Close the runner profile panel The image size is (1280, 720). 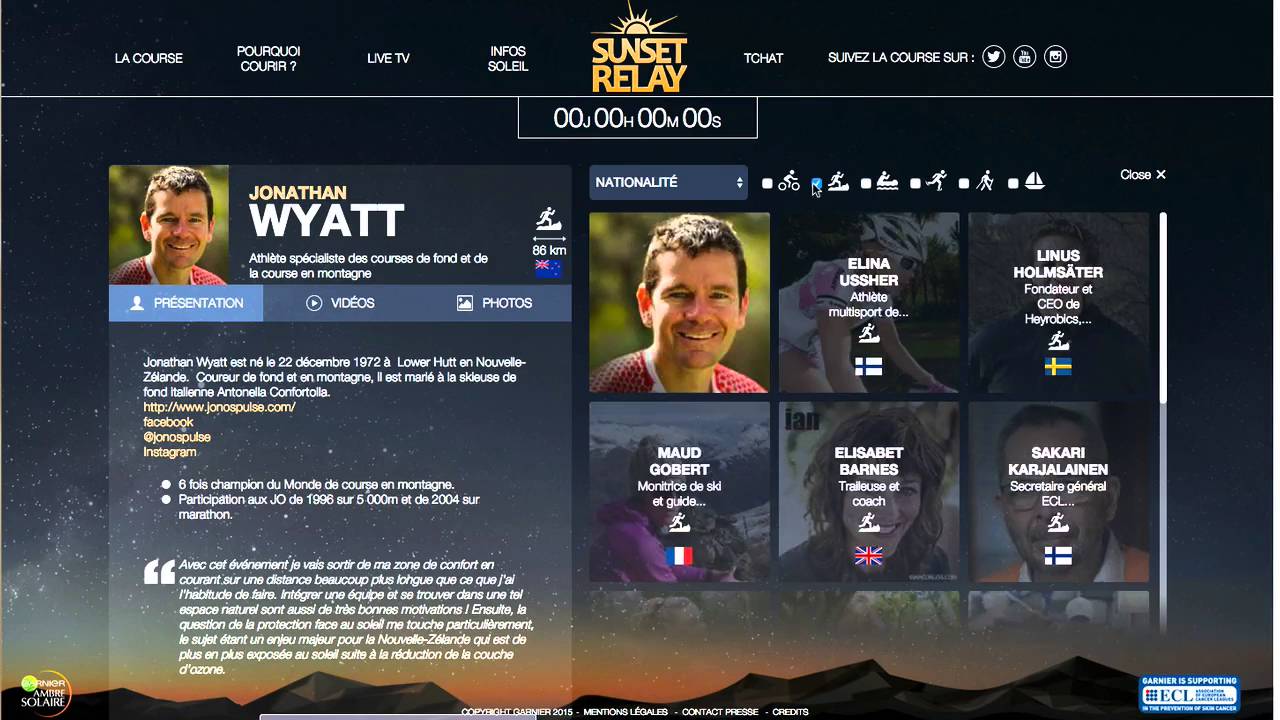point(1143,174)
